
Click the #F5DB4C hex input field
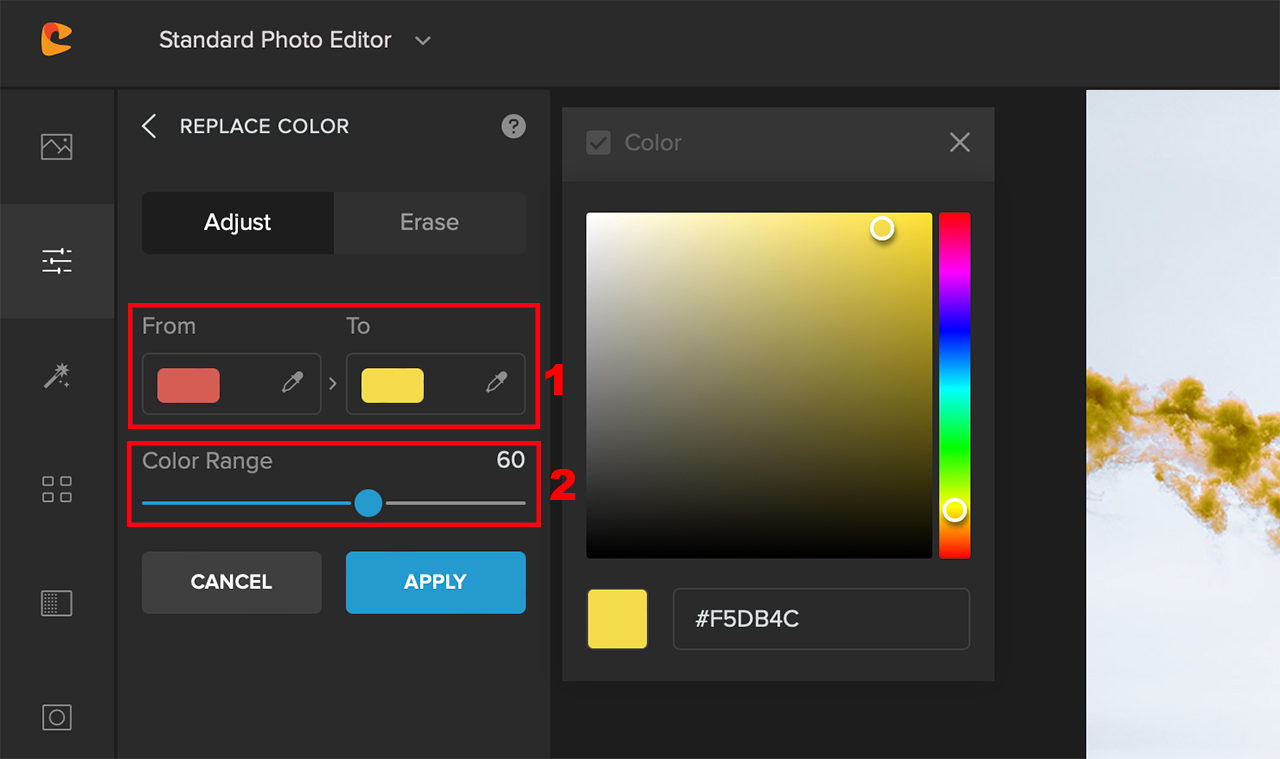pos(821,619)
